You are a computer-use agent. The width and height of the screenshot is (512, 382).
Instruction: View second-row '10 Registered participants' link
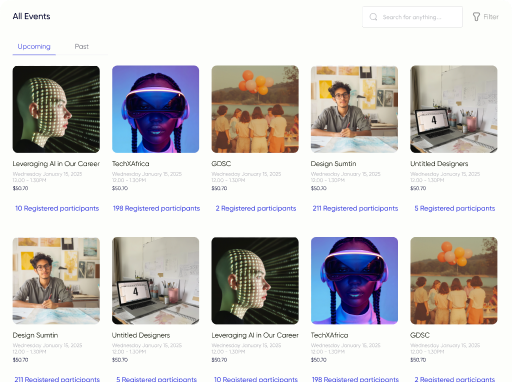point(256,379)
